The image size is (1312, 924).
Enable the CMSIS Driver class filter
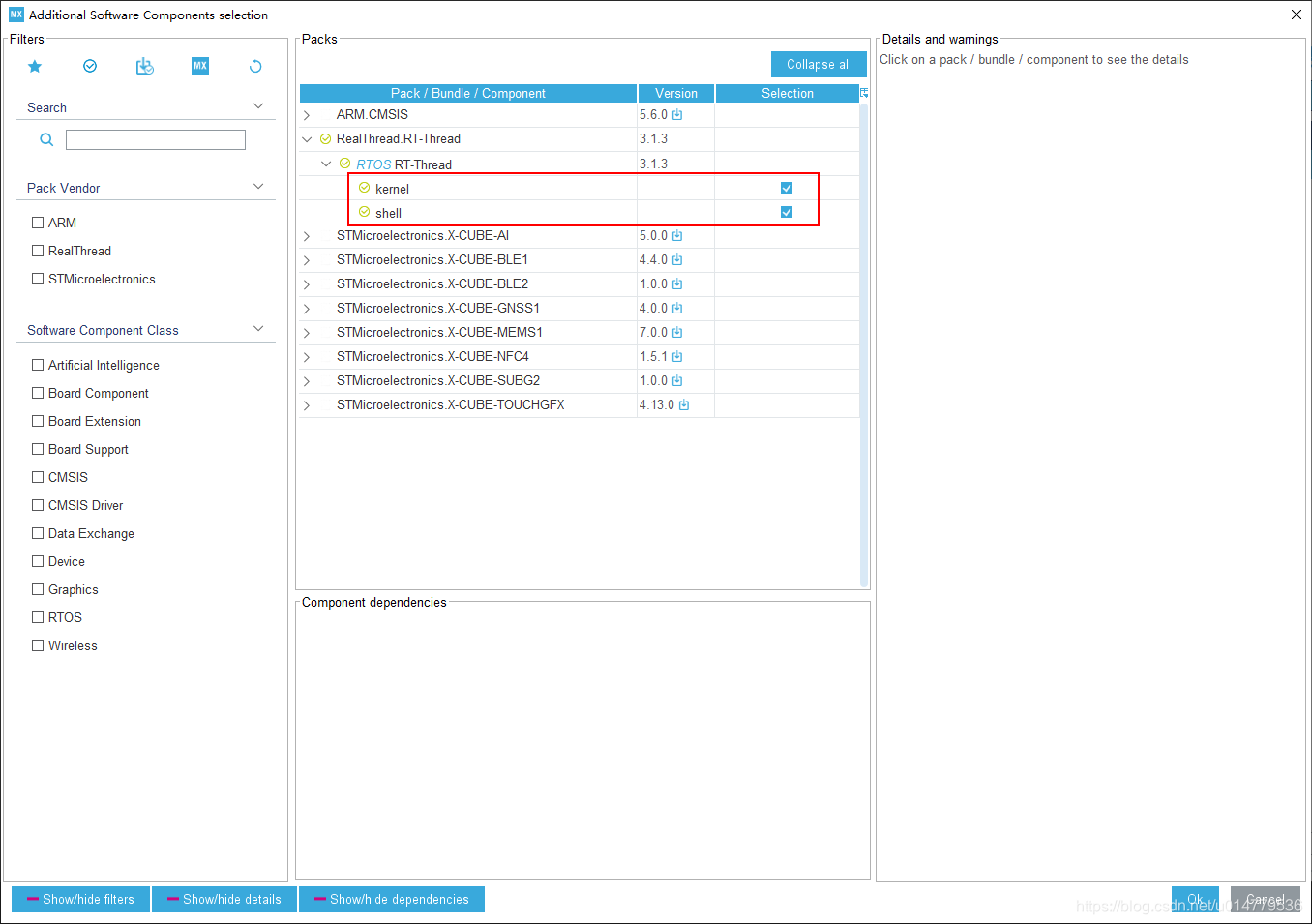point(38,505)
